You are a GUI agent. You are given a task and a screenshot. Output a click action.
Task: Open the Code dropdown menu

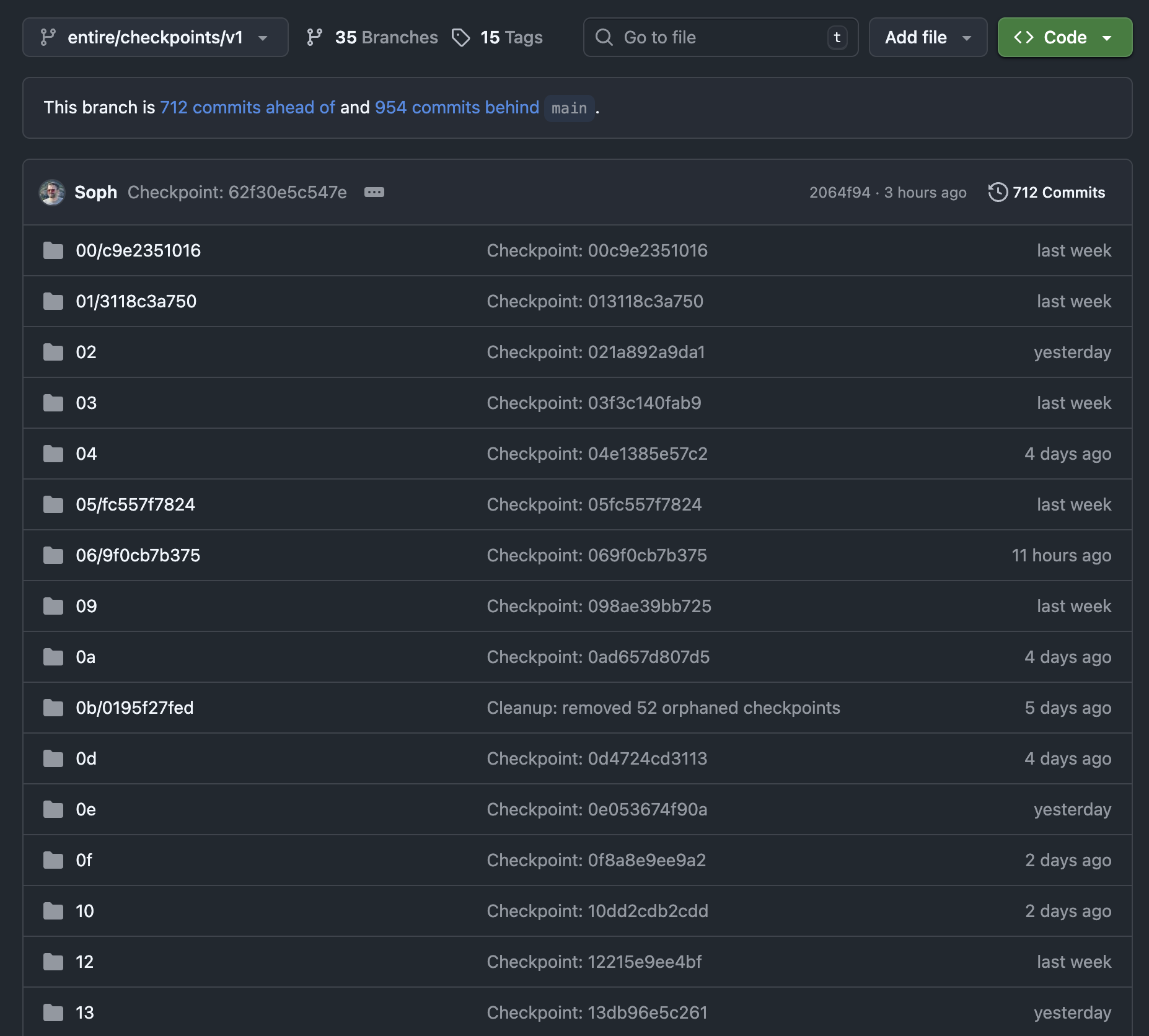(1064, 37)
